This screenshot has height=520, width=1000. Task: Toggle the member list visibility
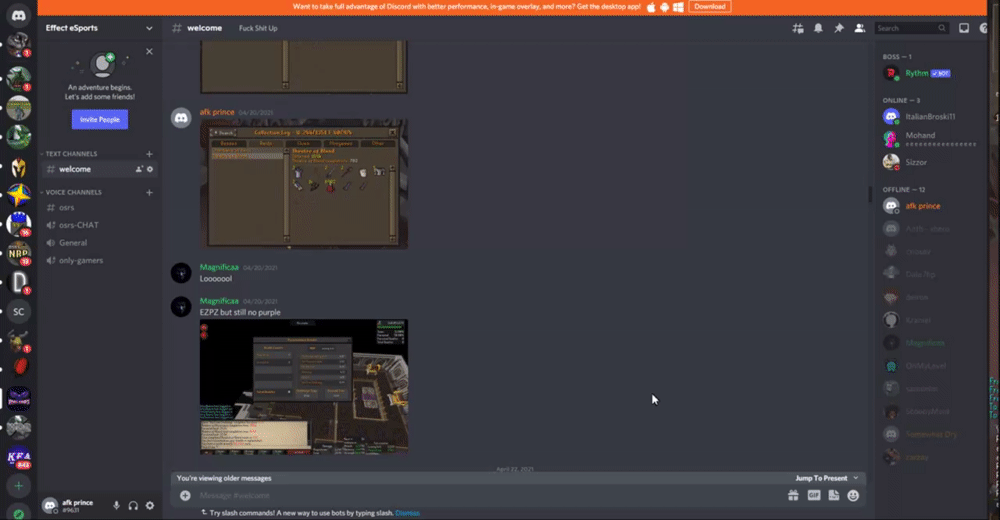(858, 28)
